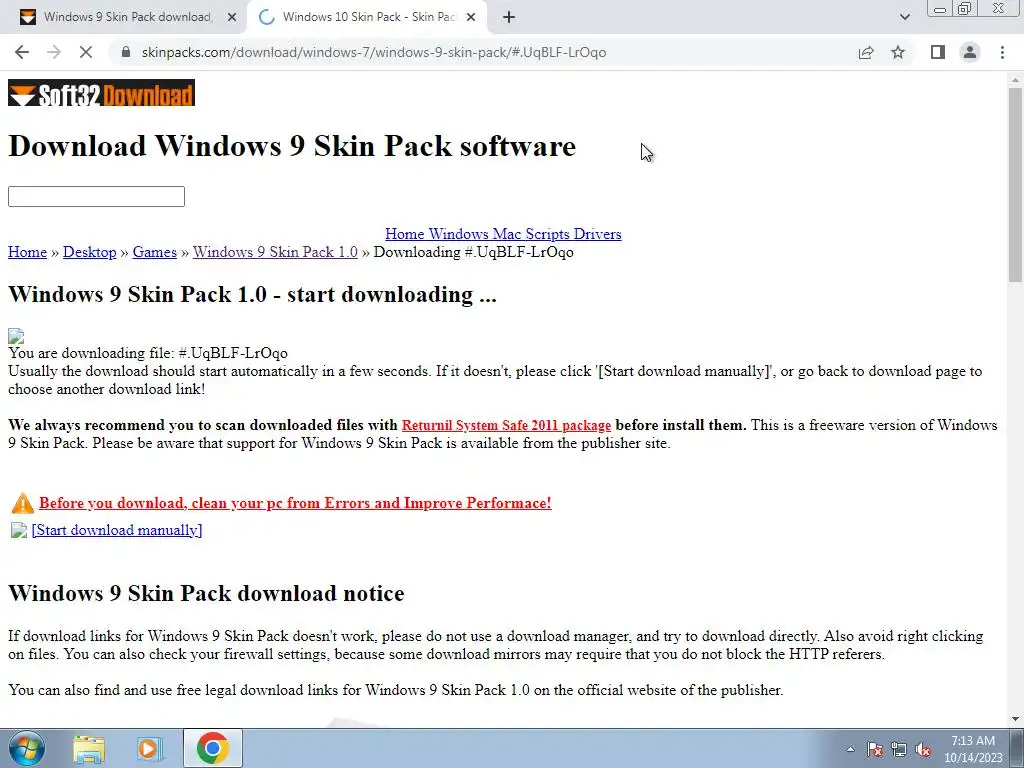Click the Download Windows 9 Skin Pack software heading
Screen dimensions: 1024x768
point(292,146)
